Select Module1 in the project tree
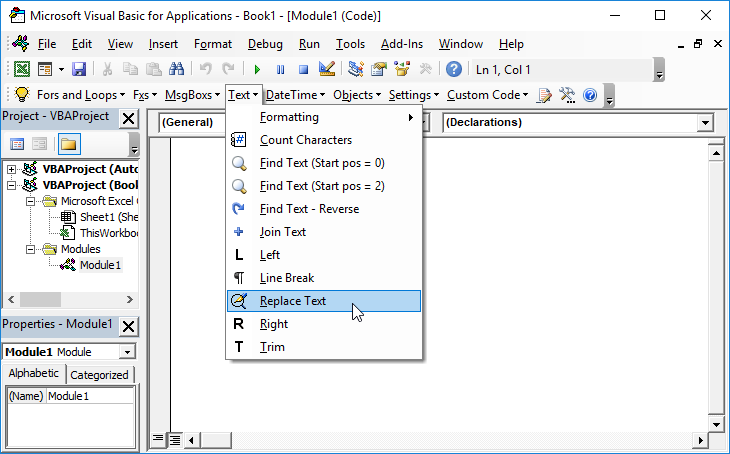 point(100,265)
